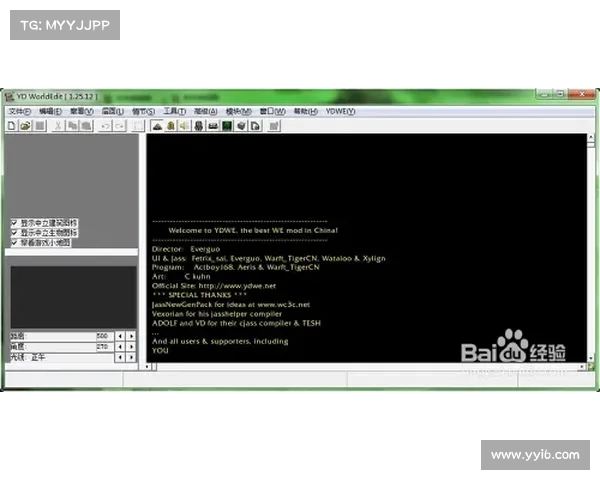Viewport: 600px width, 480px height.
Task: Click the 'Director: Everguo' text line
Action: click(x=186, y=249)
